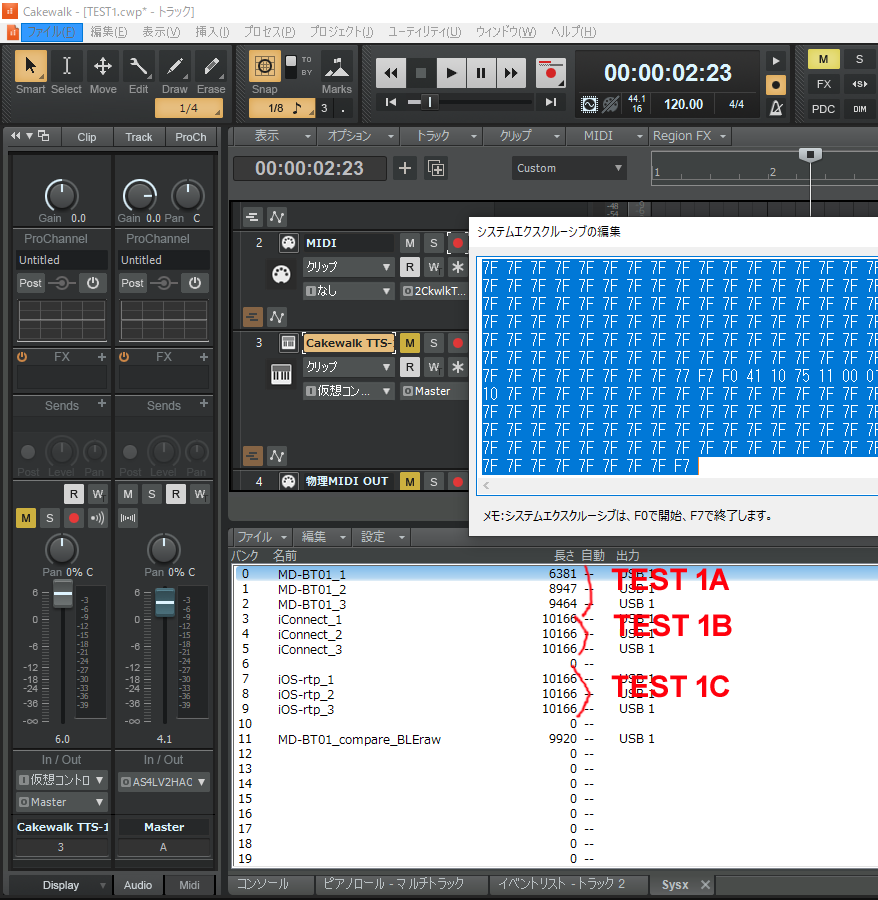878x900 pixels.
Task: Pause playback in the transport
Action: pyautogui.click(x=481, y=73)
